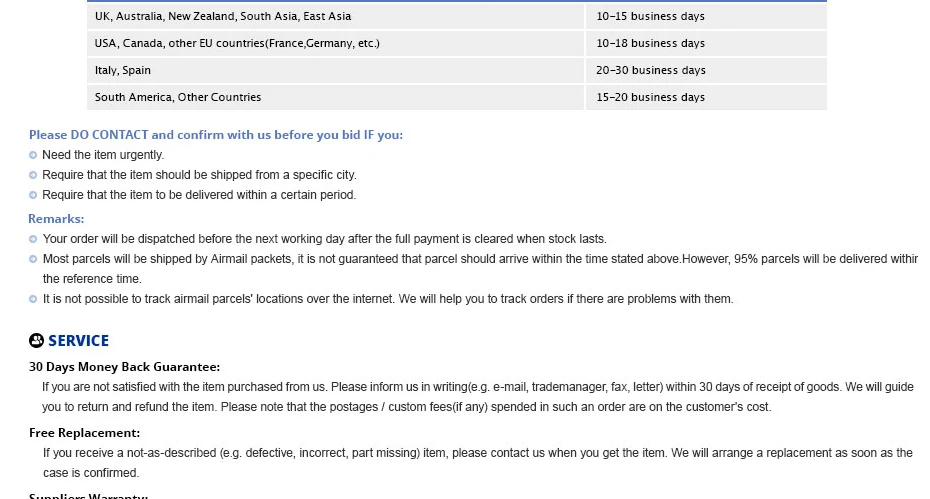The height and width of the screenshot is (499, 930).
Task: Click the "10-15 business days" cell
Action: pyautogui.click(x=650, y=16)
